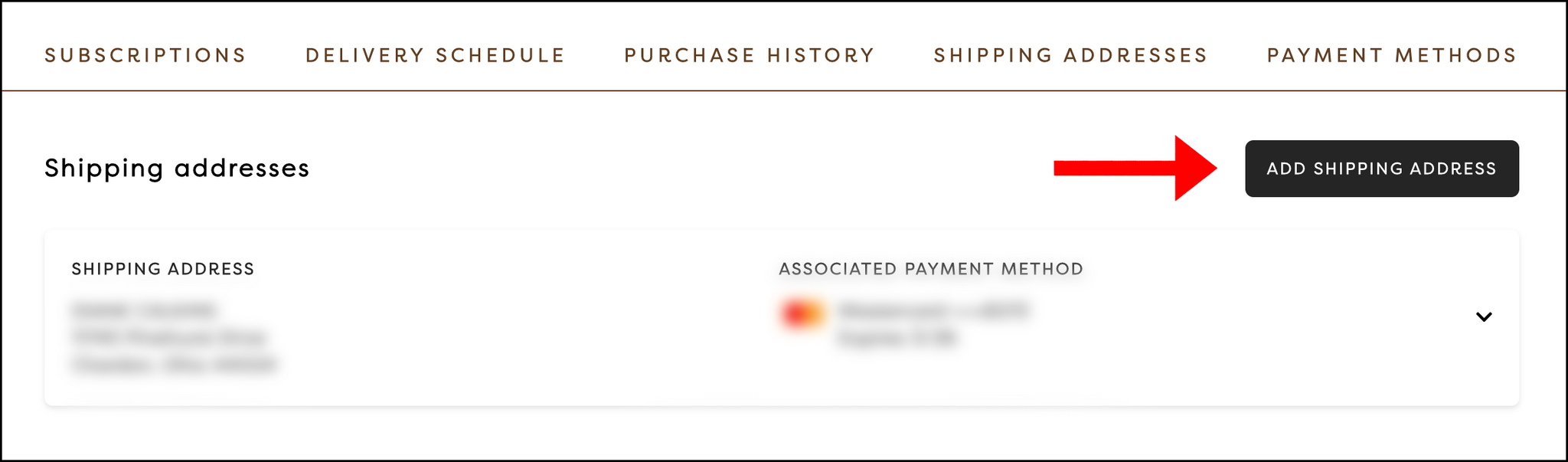Click the ASSOCIATED PAYMENT METHOD label
Image resolution: width=1568 pixels, height=462 pixels.
click(x=931, y=269)
